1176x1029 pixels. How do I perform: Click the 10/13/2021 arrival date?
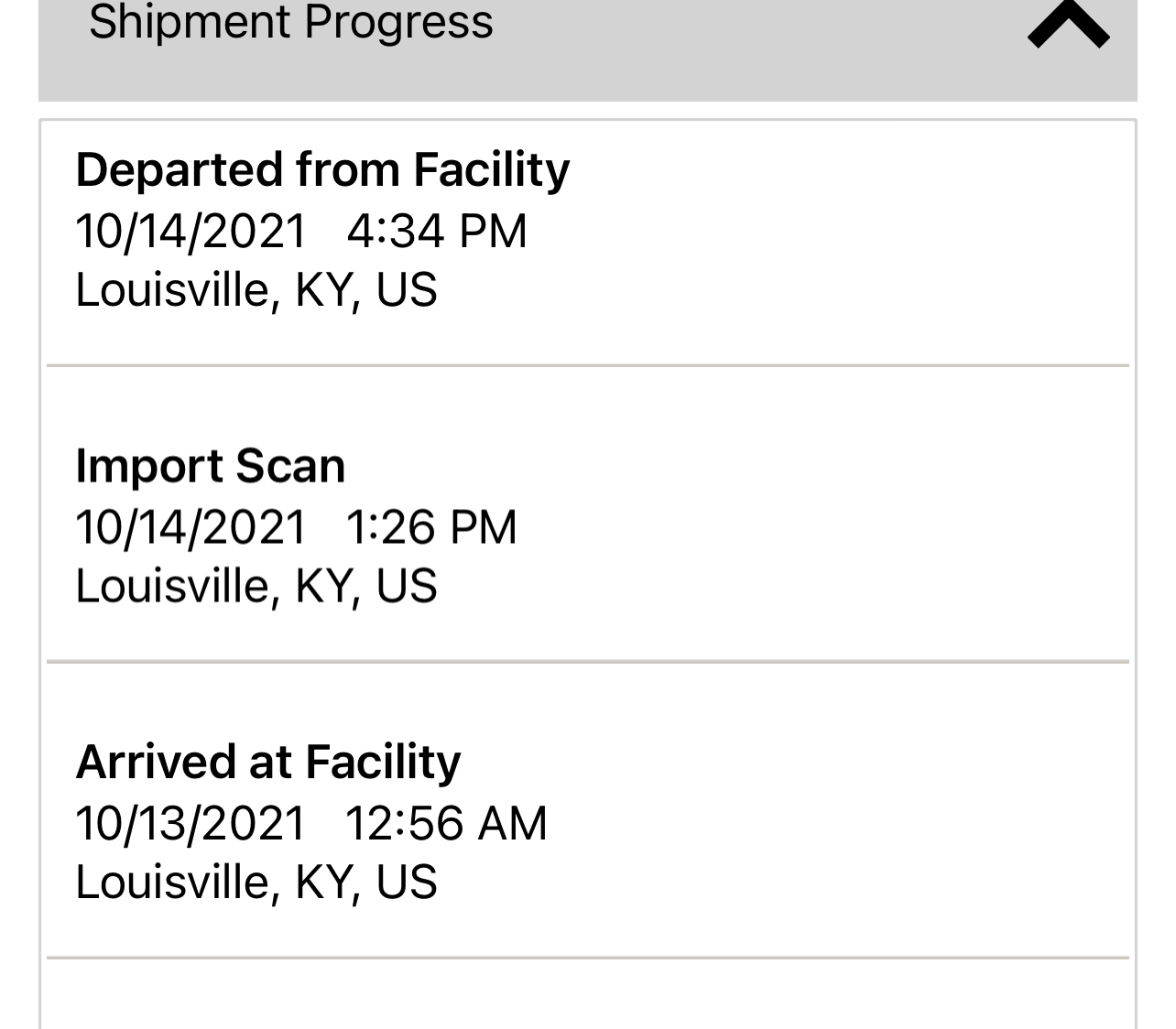191,823
